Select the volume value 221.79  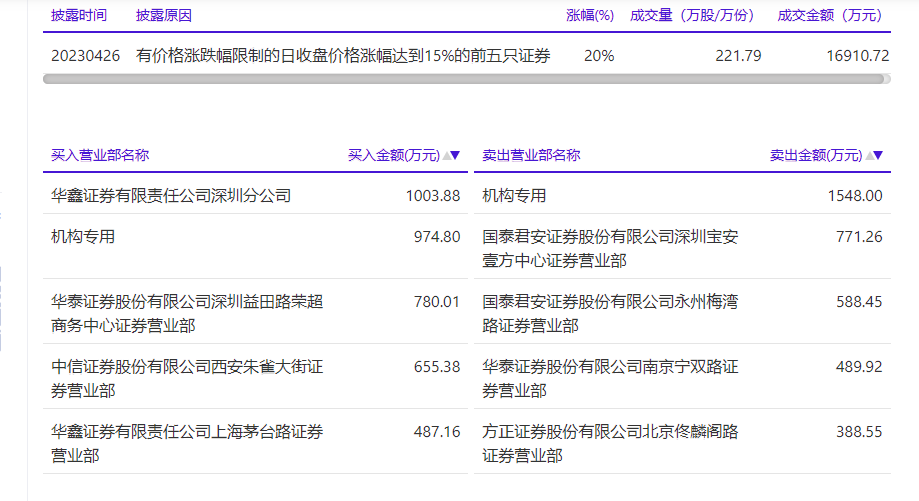(x=738, y=56)
